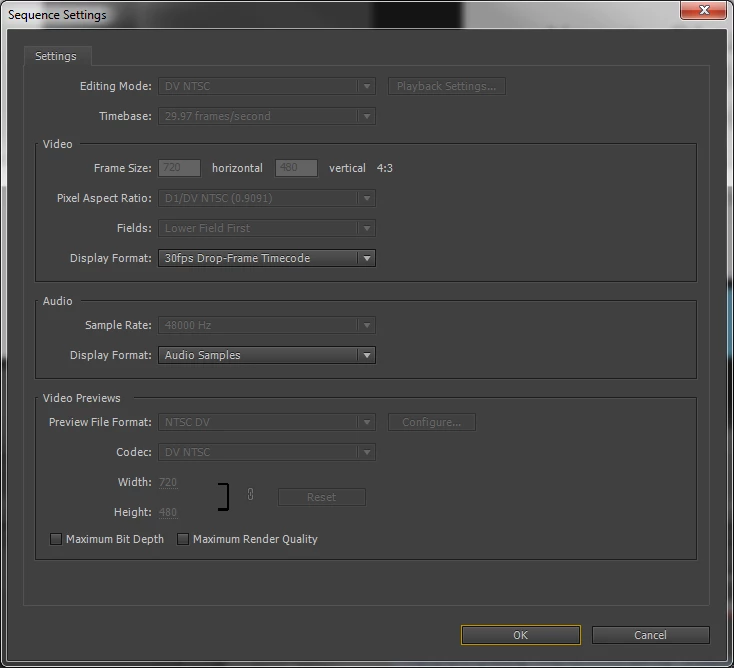Open the Editing Mode dropdown
The width and height of the screenshot is (734, 668).
267,86
